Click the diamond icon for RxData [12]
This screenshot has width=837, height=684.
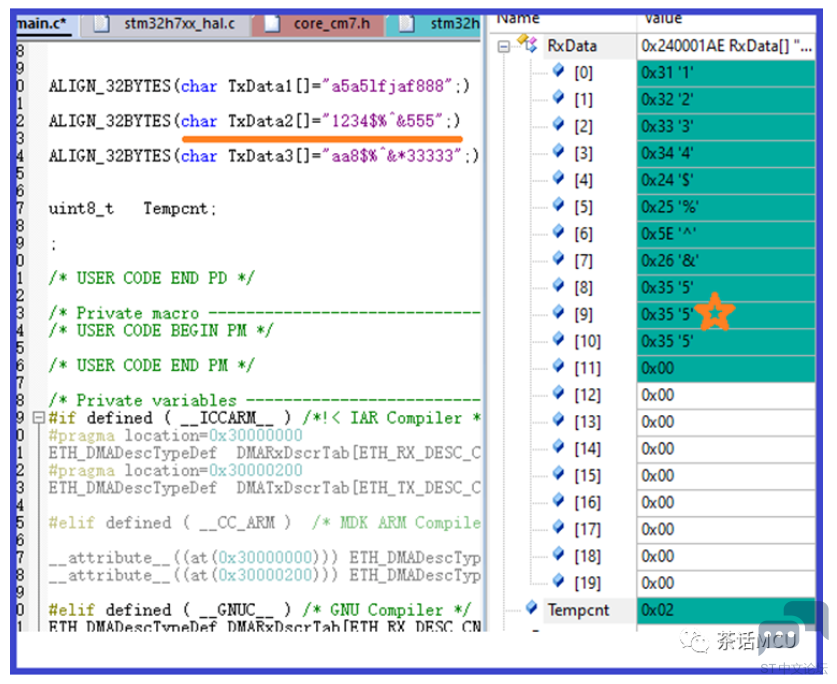click(x=558, y=392)
